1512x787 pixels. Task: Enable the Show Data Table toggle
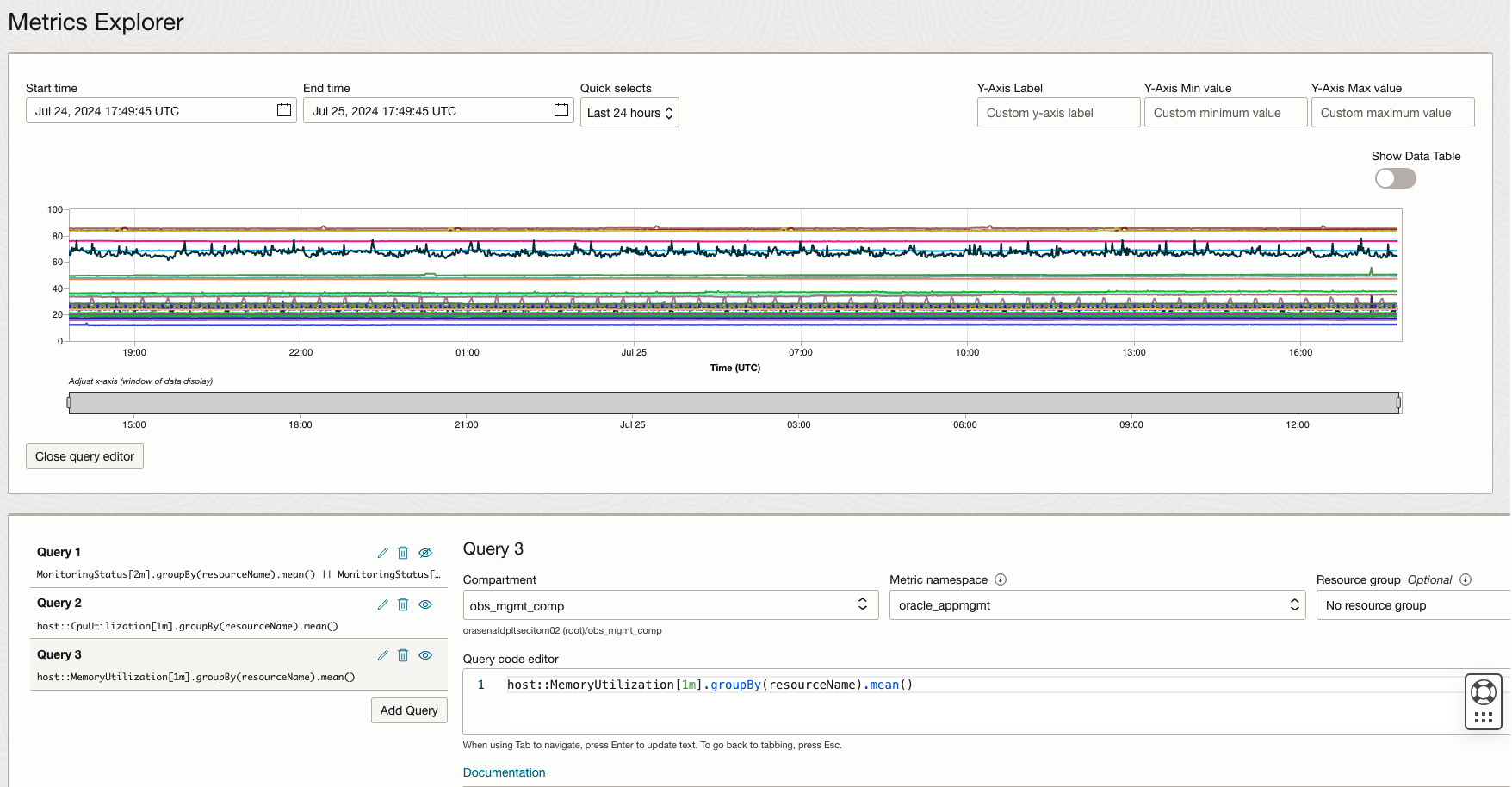tap(1394, 178)
